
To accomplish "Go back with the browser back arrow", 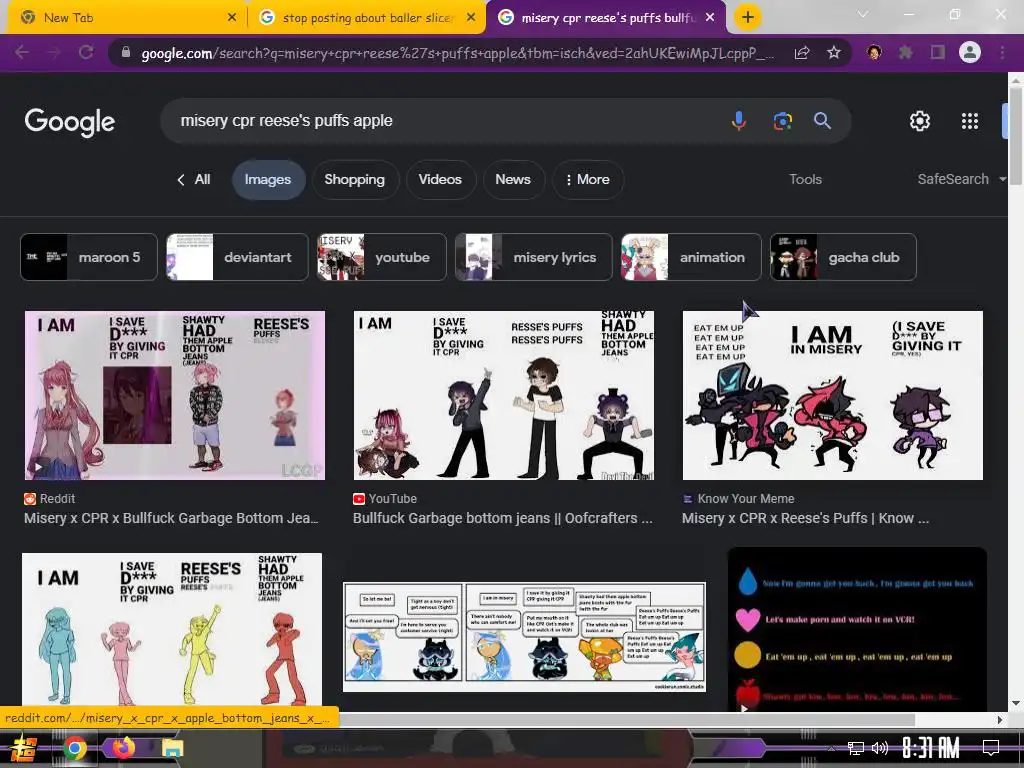I will [x=22, y=52].
